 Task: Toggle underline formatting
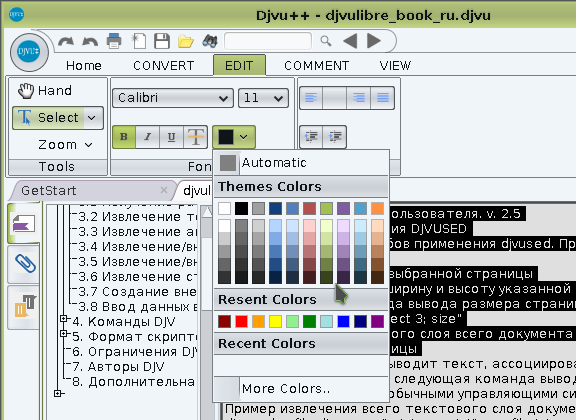171,137
